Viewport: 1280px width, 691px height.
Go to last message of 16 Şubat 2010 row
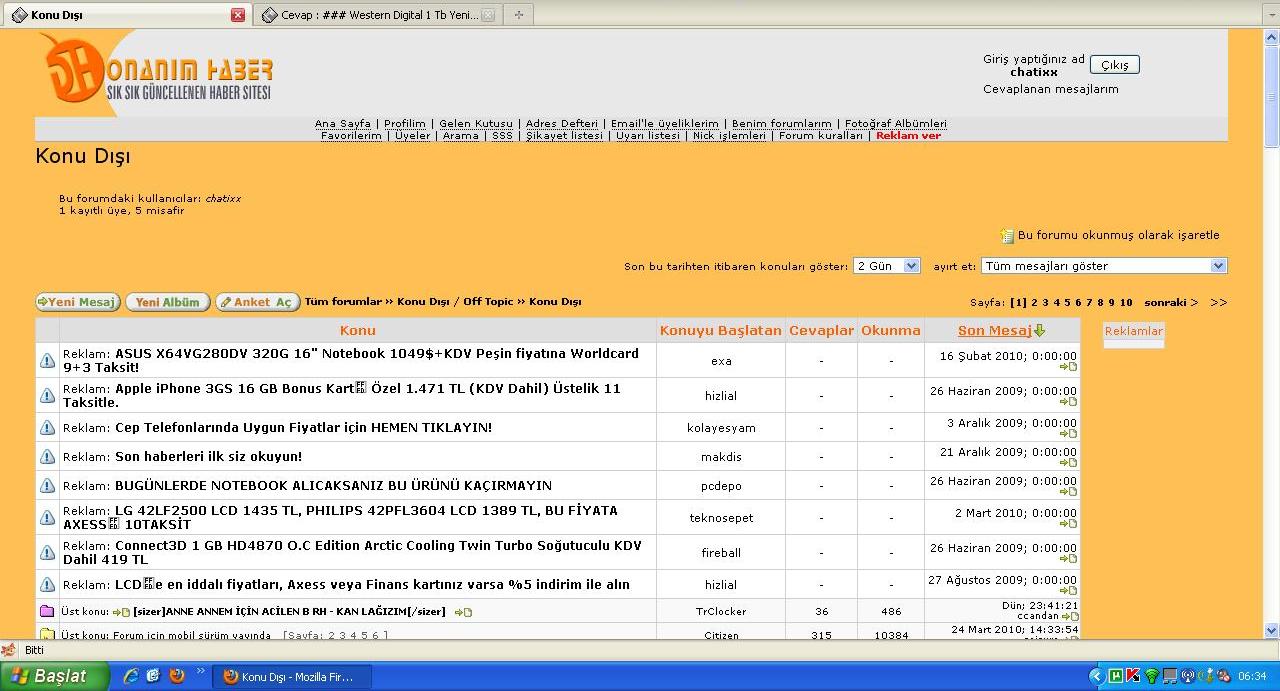tap(1069, 367)
